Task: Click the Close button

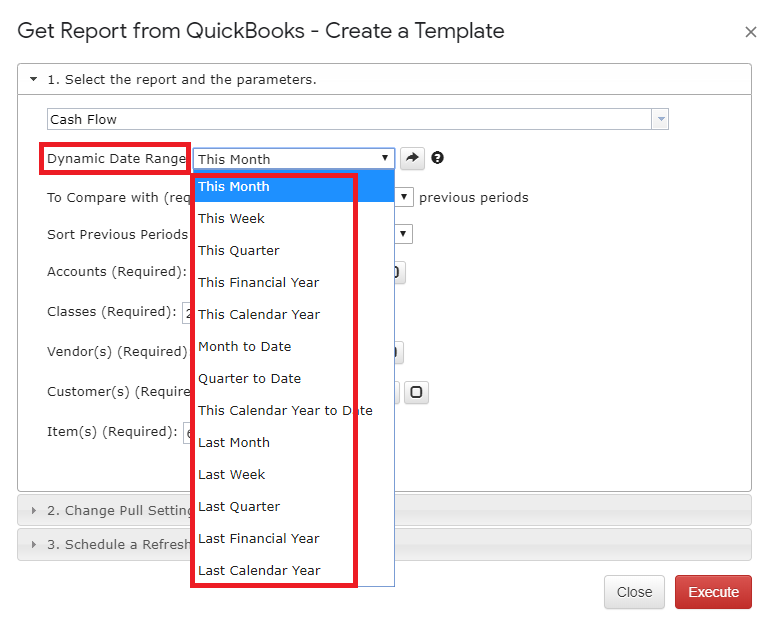Action: [x=634, y=592]
